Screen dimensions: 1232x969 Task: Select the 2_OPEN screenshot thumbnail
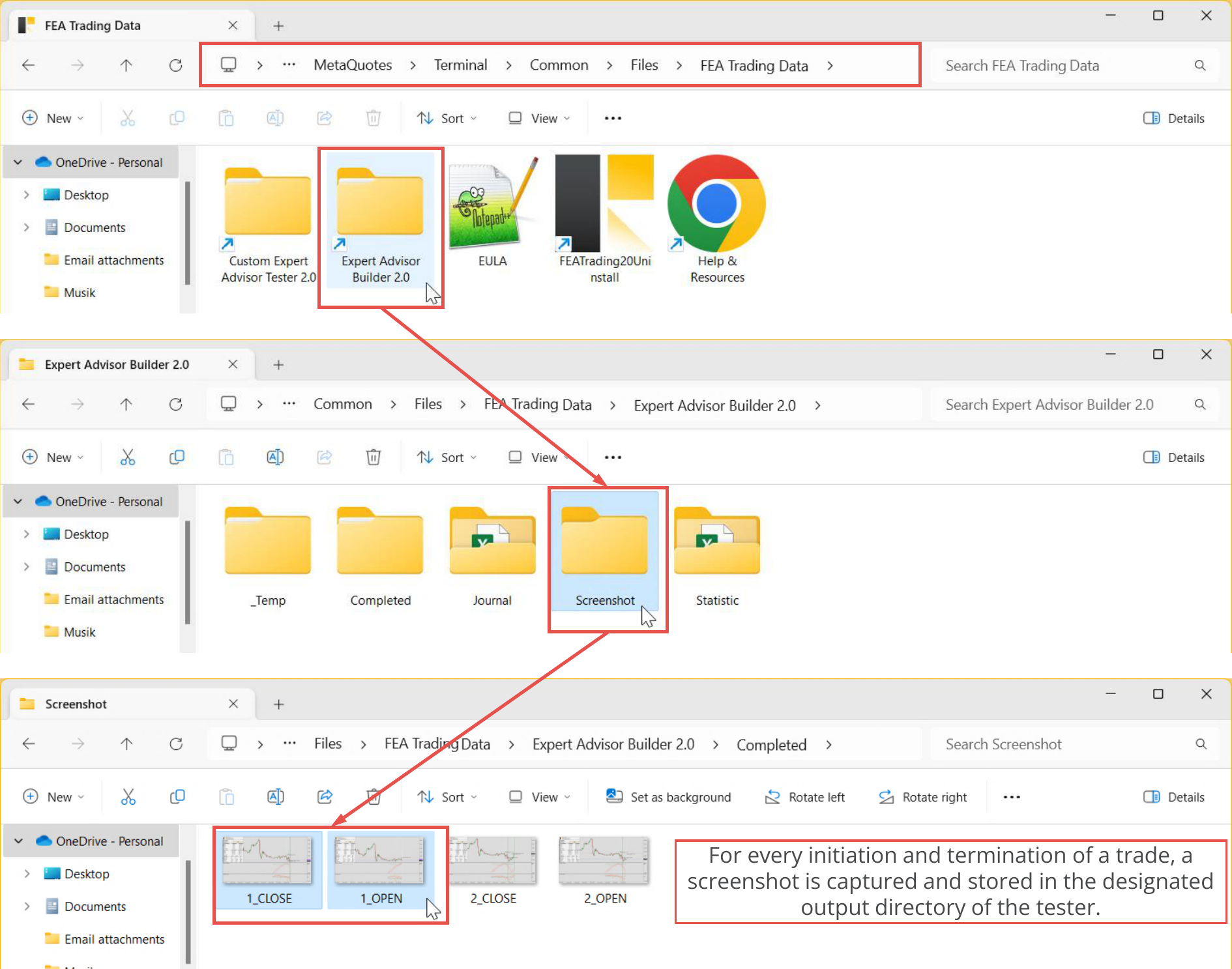coord(606,871)
